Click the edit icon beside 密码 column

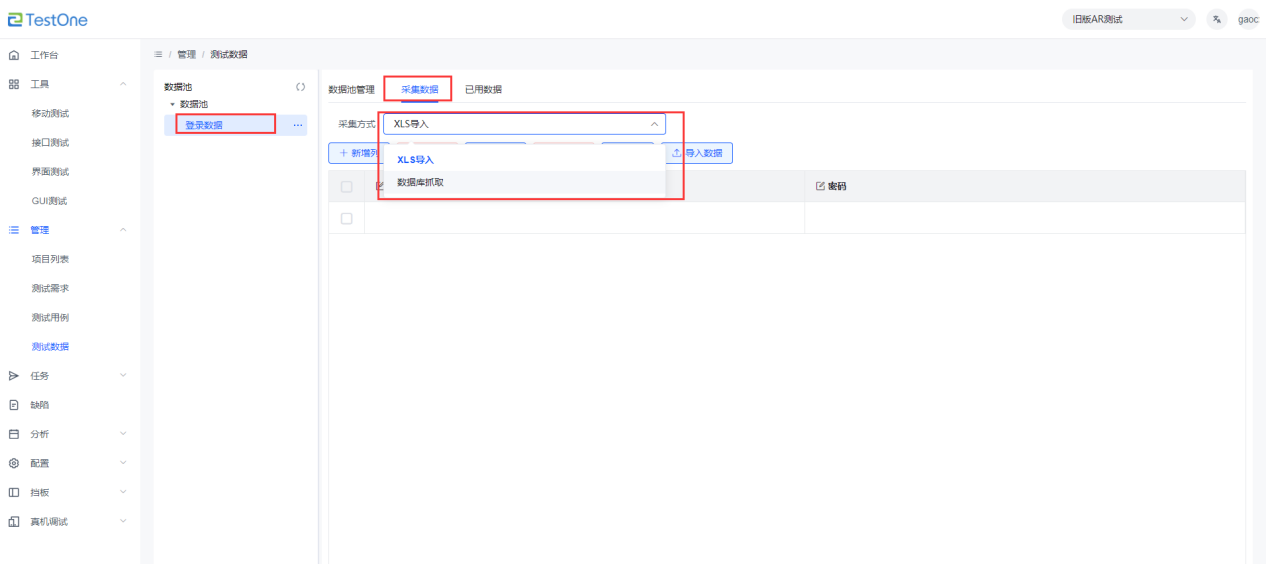coord(821,186)
